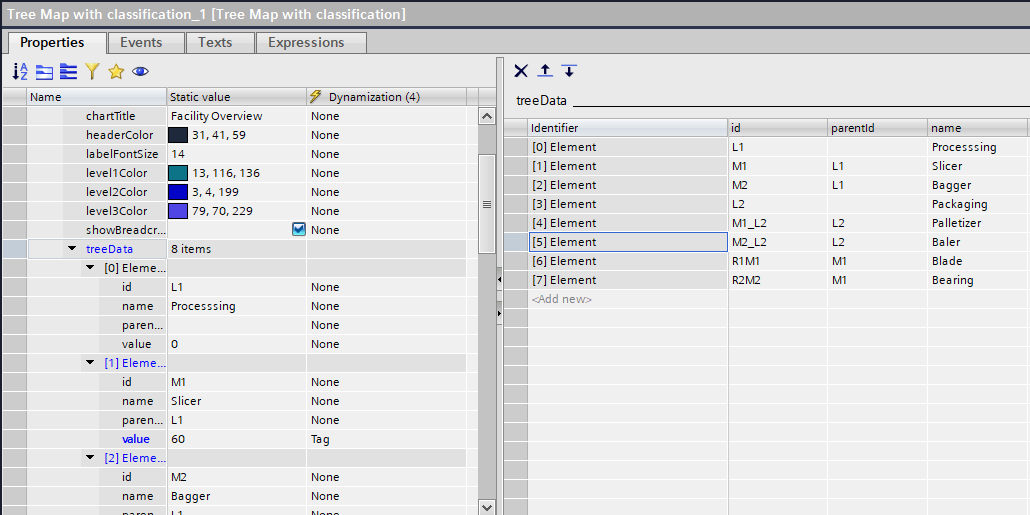Click the Identifier column header
This screenshot has width=1030, height=515.
[628, 128]
